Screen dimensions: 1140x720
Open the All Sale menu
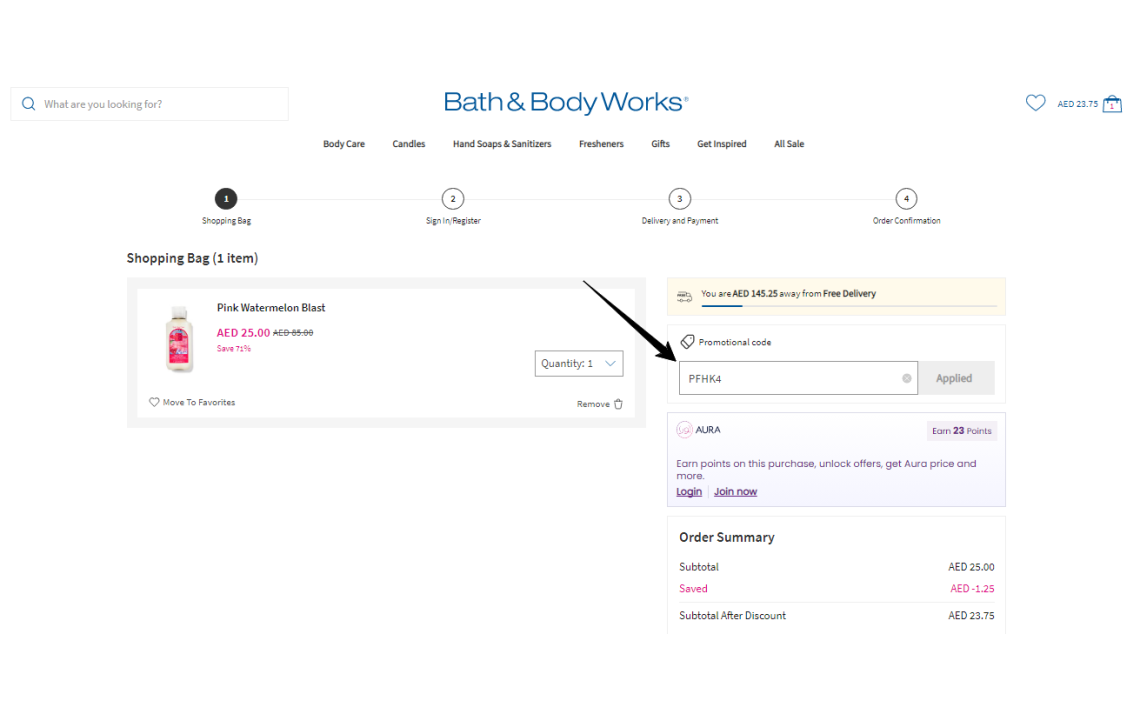pyautogui.click(x=789, y=144)
